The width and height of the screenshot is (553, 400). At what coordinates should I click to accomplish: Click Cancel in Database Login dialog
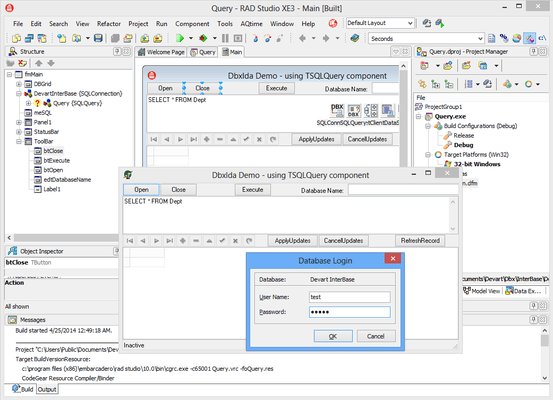376,336
